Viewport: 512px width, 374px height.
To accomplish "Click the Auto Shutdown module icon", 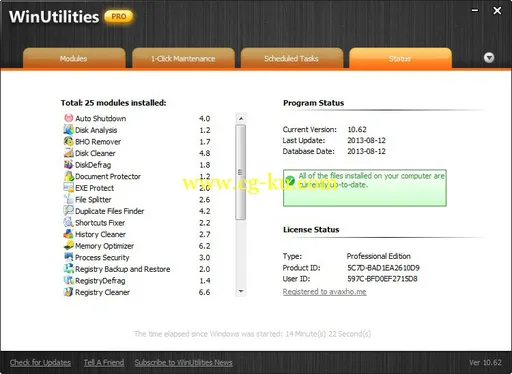I will pyautogui.click(x=69, y=118).
